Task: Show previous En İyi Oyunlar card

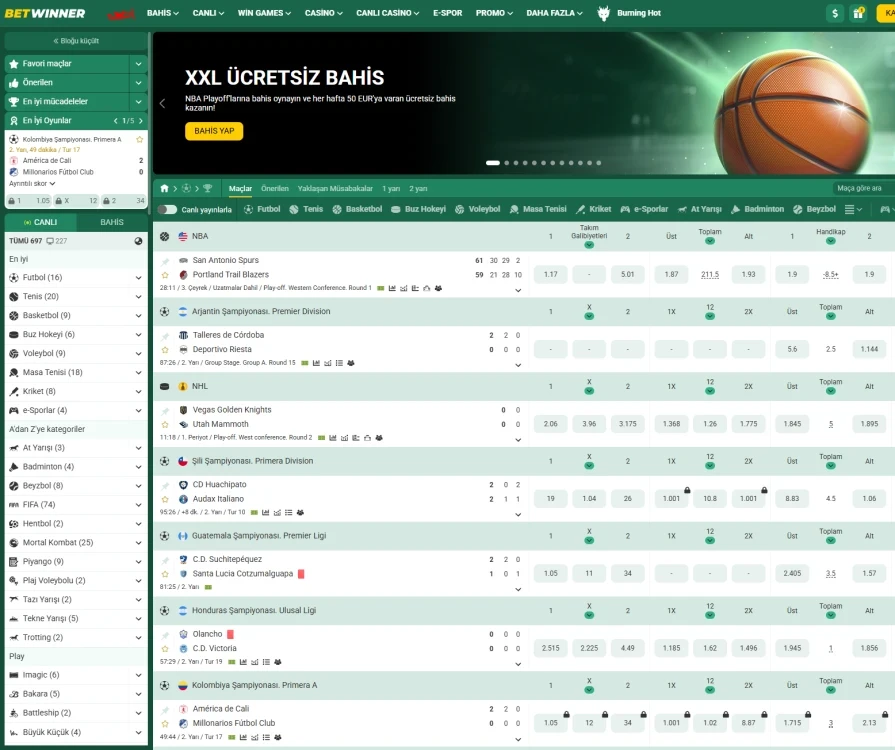Action: click(115, 120)
